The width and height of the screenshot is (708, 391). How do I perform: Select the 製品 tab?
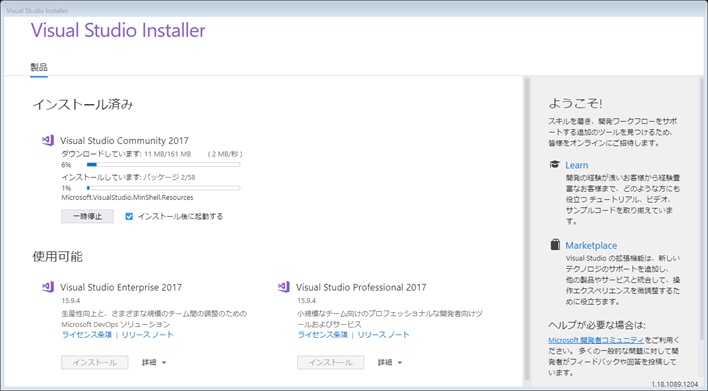pyautogui.click(x=39, y=67)
